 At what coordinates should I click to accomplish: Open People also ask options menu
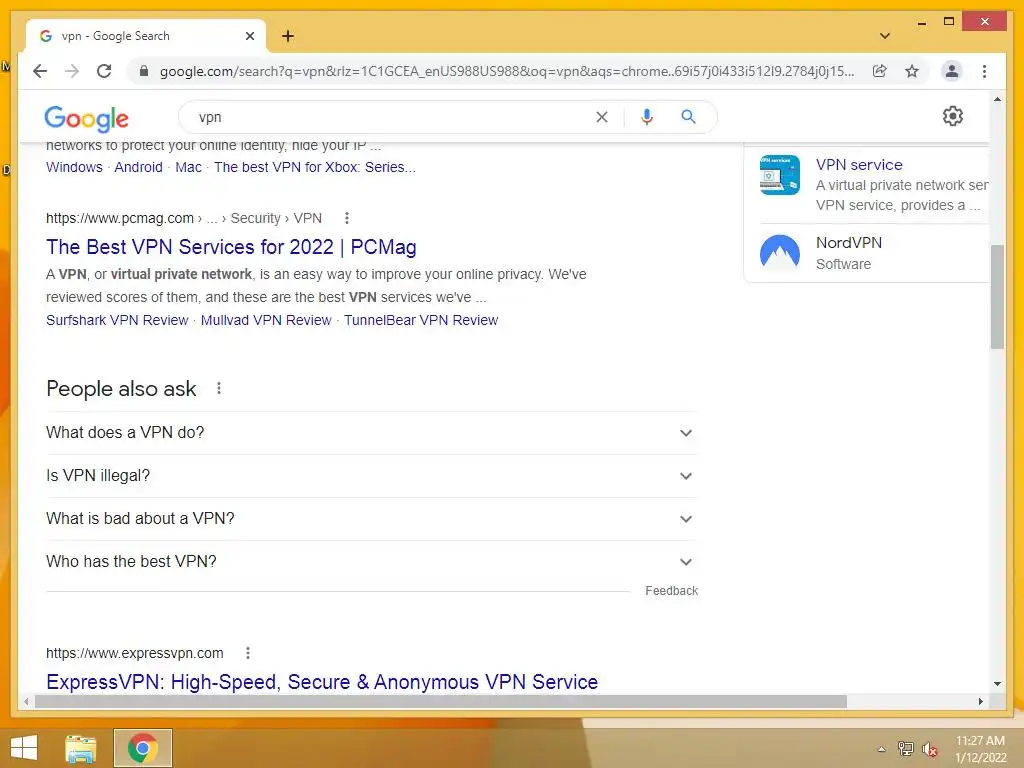[219, 389]
